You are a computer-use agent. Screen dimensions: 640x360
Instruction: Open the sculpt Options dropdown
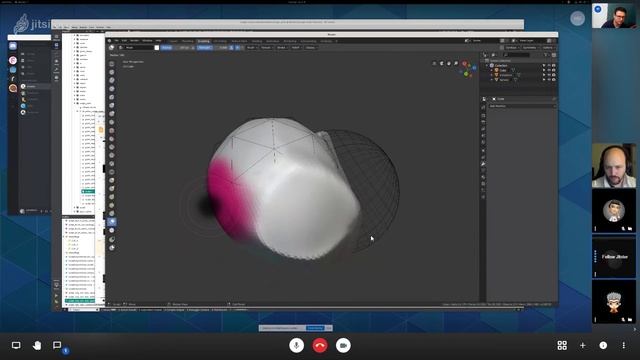click(548, 48)
